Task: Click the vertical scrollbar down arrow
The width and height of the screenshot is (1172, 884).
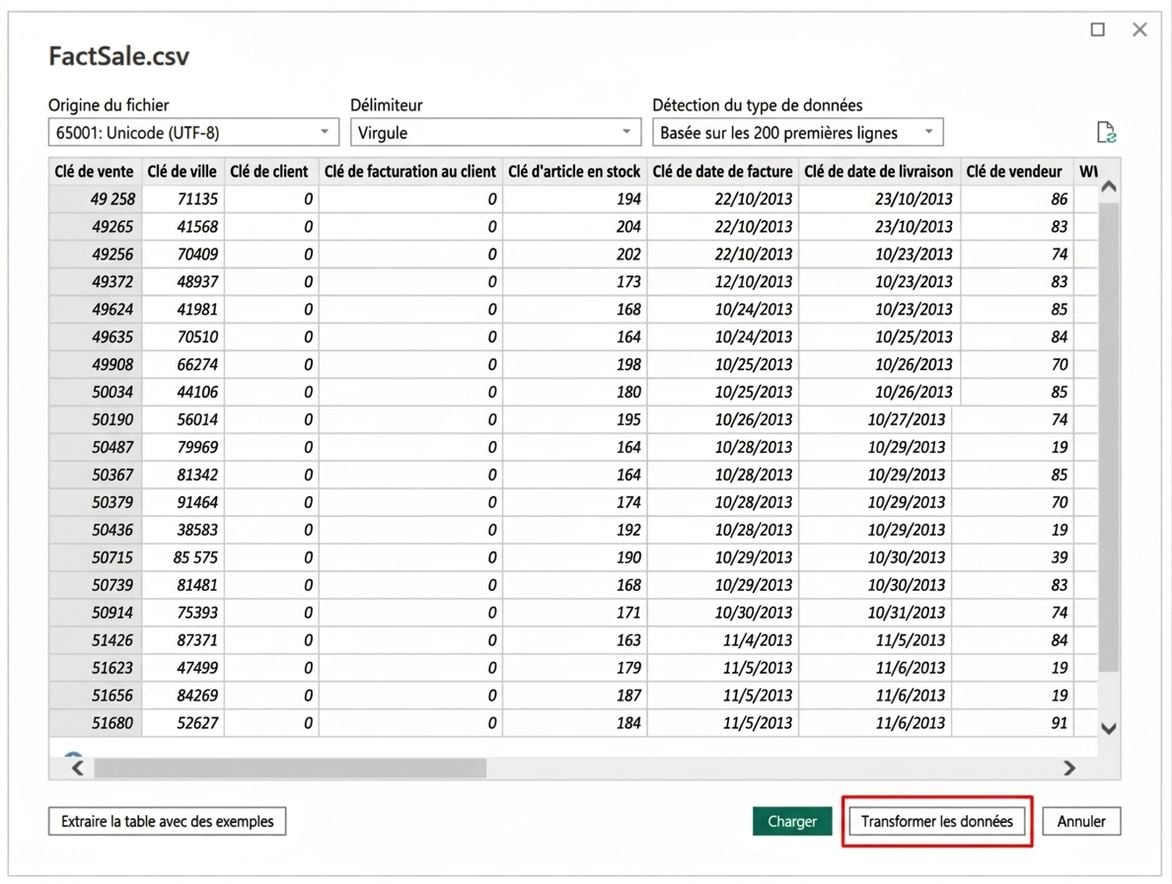Action: [x=1109, y=728]
